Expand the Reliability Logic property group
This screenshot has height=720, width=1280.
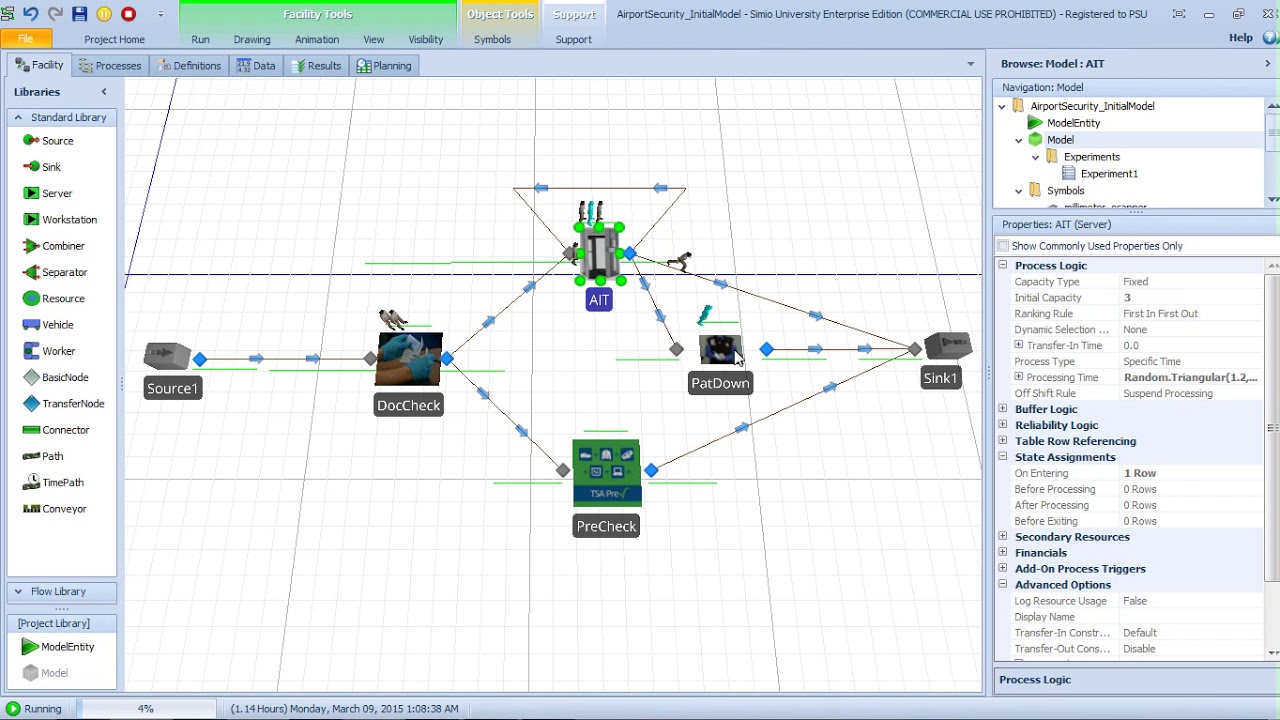pyautogui.click(x=1002, y=426)
